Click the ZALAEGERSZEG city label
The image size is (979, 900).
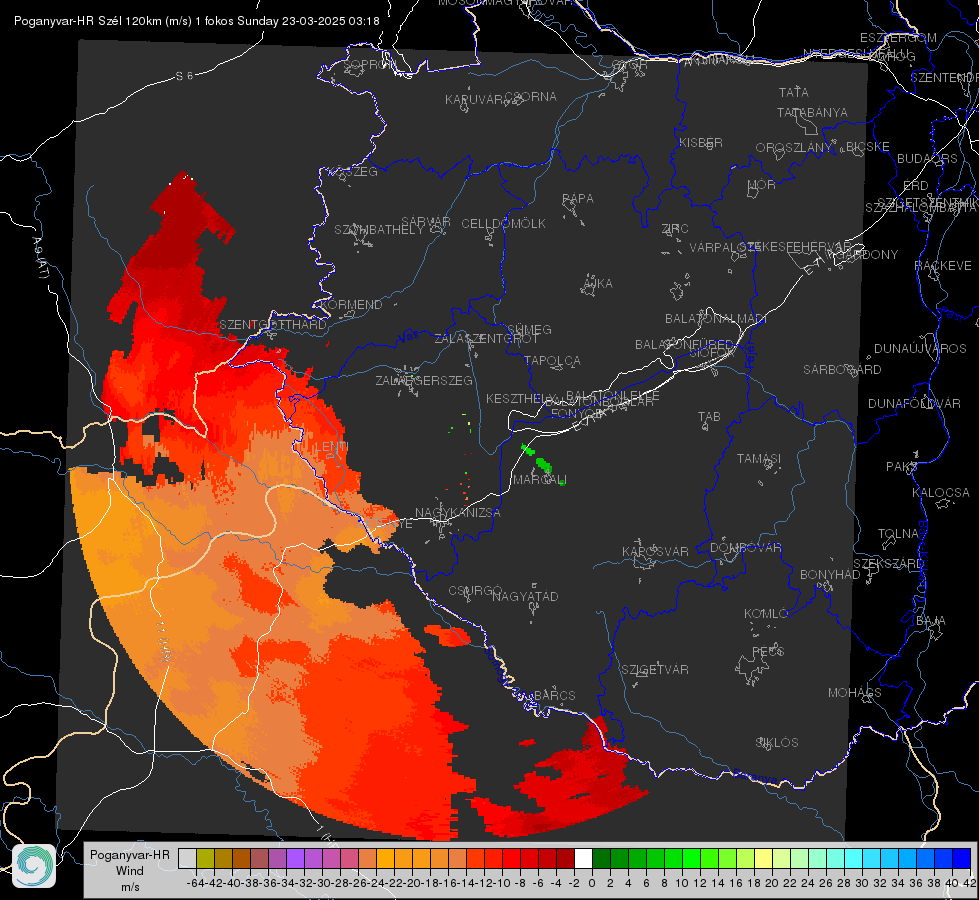[424, 380]
